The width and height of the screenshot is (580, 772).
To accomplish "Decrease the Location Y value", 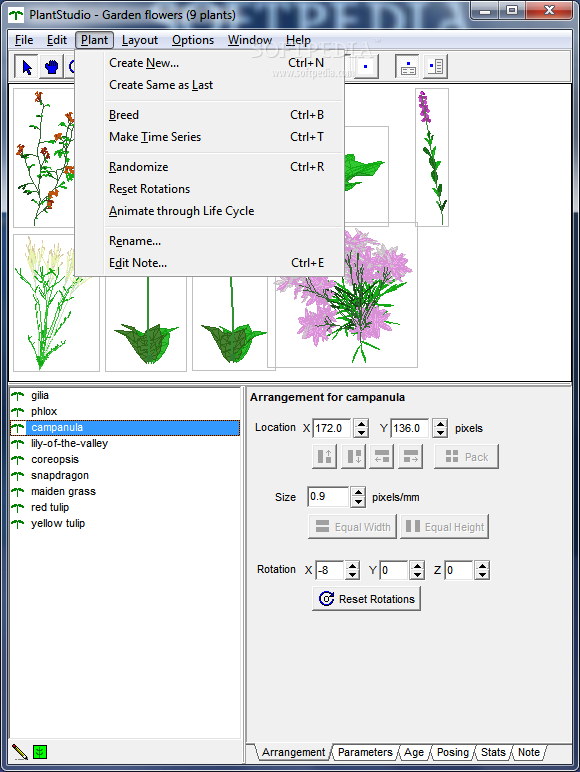I will click(440, 433).
